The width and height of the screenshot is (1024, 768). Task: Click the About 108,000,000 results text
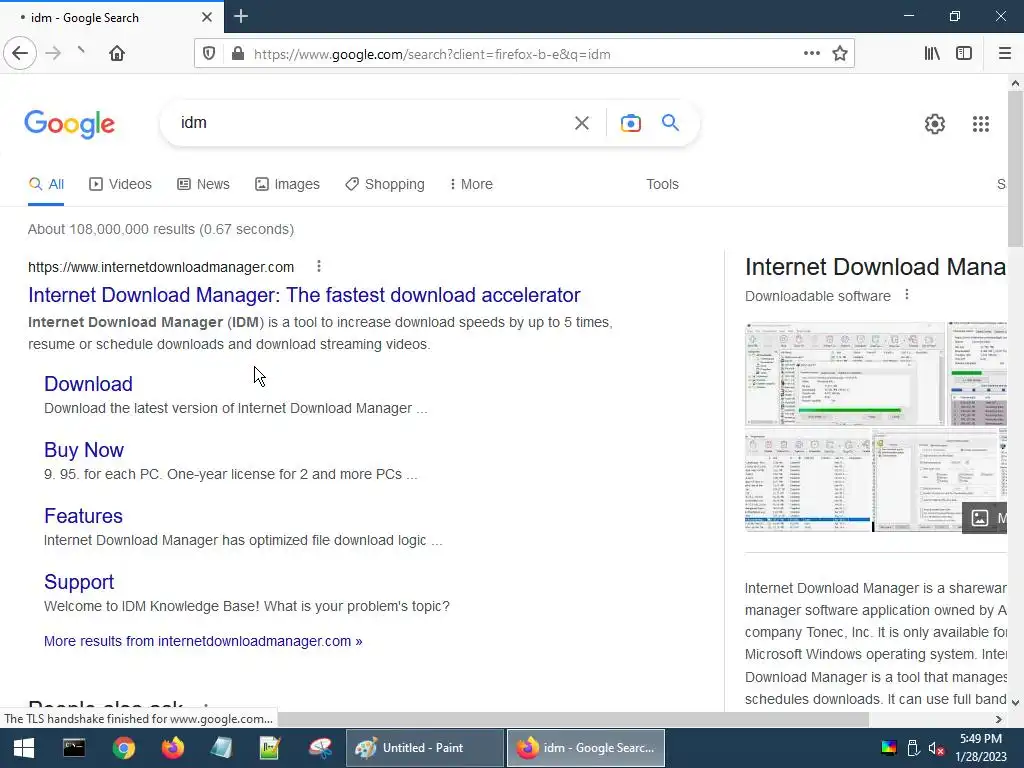pos(161,229)
